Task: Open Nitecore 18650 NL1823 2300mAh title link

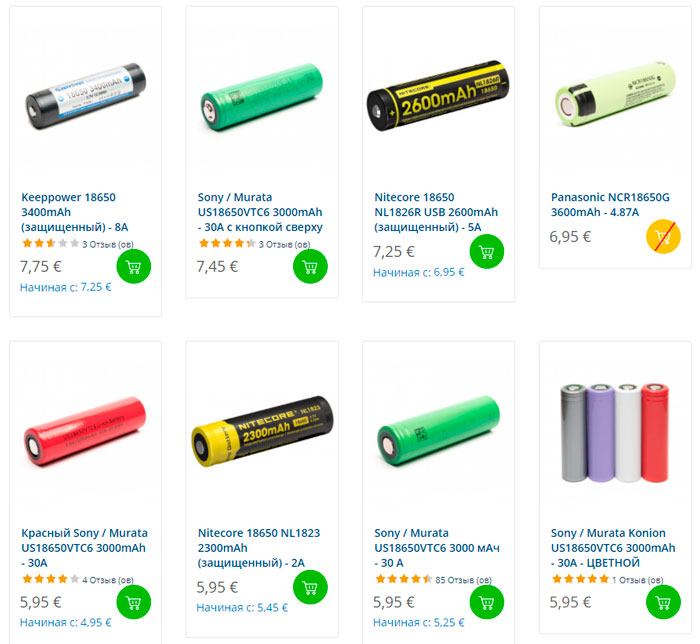Action: (x=259, y=548)
